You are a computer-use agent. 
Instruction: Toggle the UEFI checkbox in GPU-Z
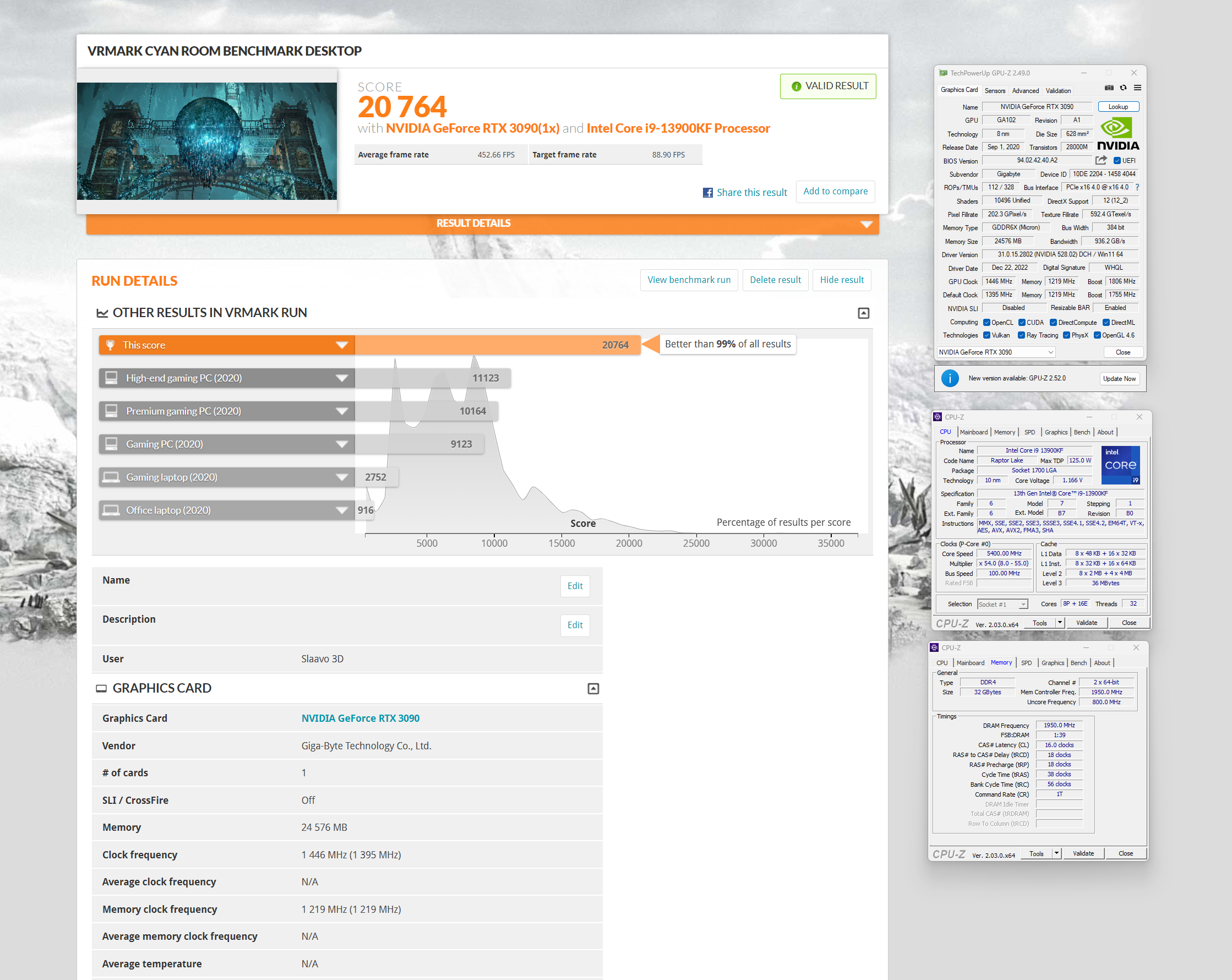(x=1116, y=161)
